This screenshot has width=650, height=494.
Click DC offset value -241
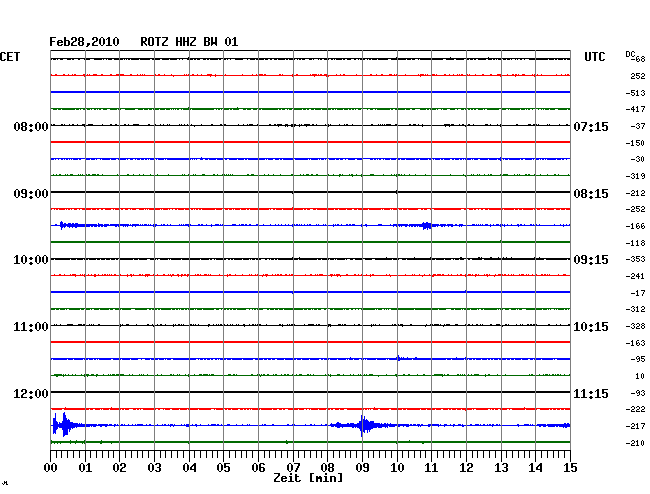(635, 276)
